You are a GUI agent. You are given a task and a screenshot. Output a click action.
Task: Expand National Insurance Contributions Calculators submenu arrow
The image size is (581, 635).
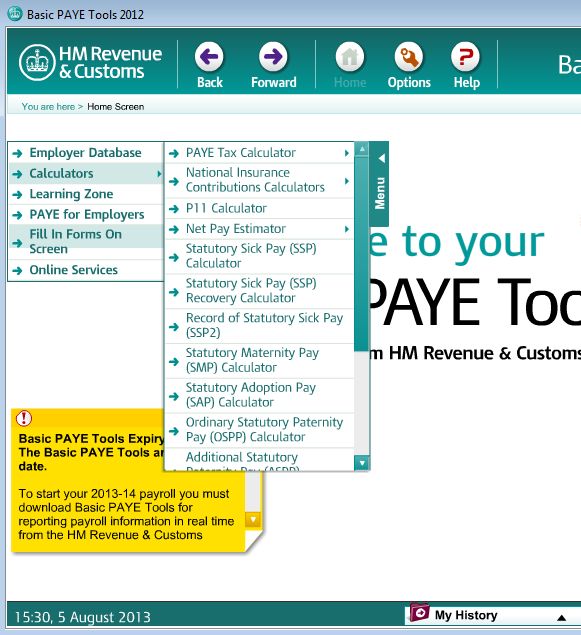coord(347,181)
